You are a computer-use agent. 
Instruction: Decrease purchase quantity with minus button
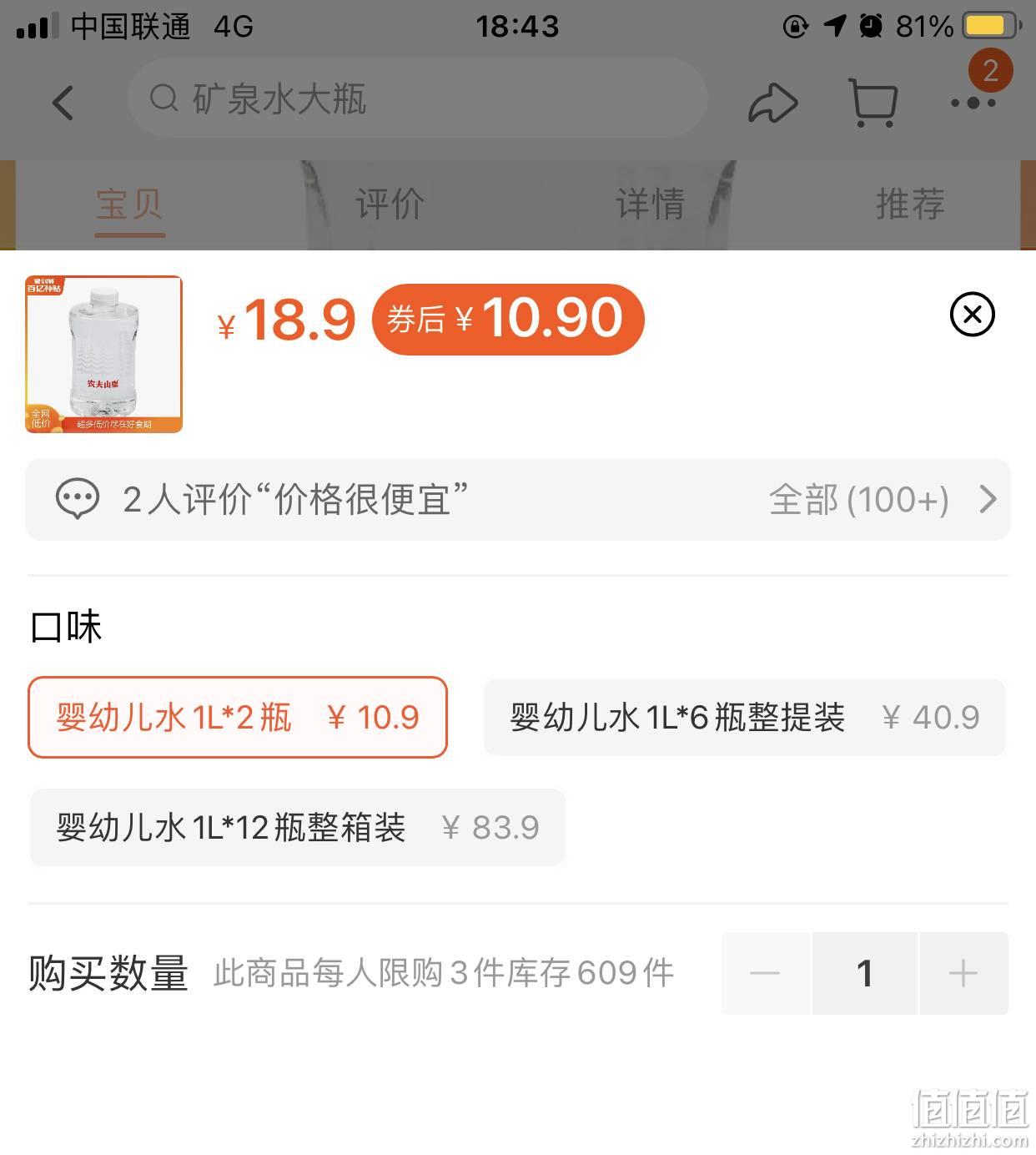[x=765, y=973]
